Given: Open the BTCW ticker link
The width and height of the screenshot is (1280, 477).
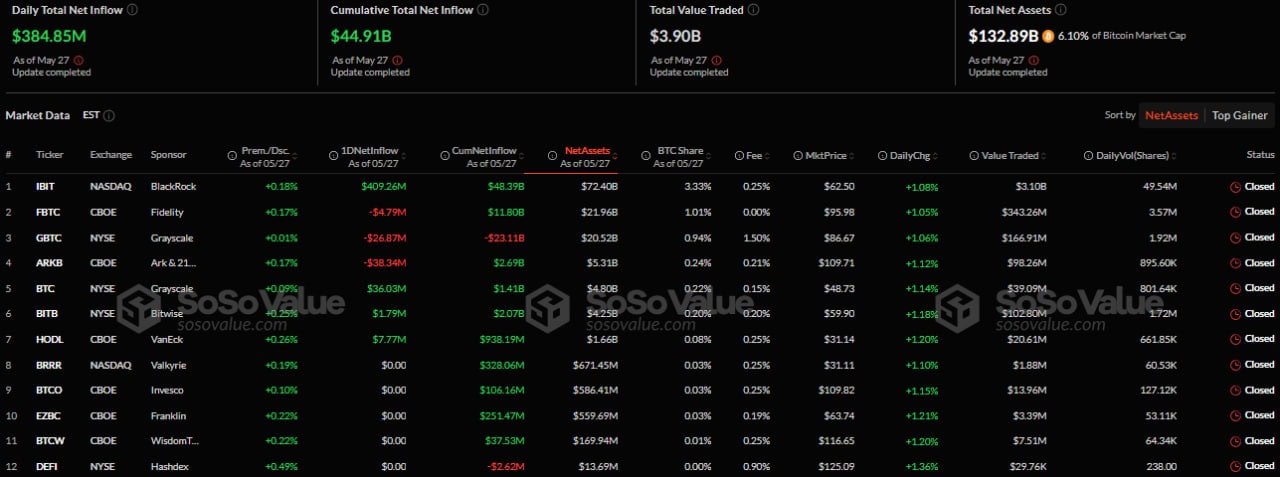Looking at the screenshot, I should pos(49,441).
